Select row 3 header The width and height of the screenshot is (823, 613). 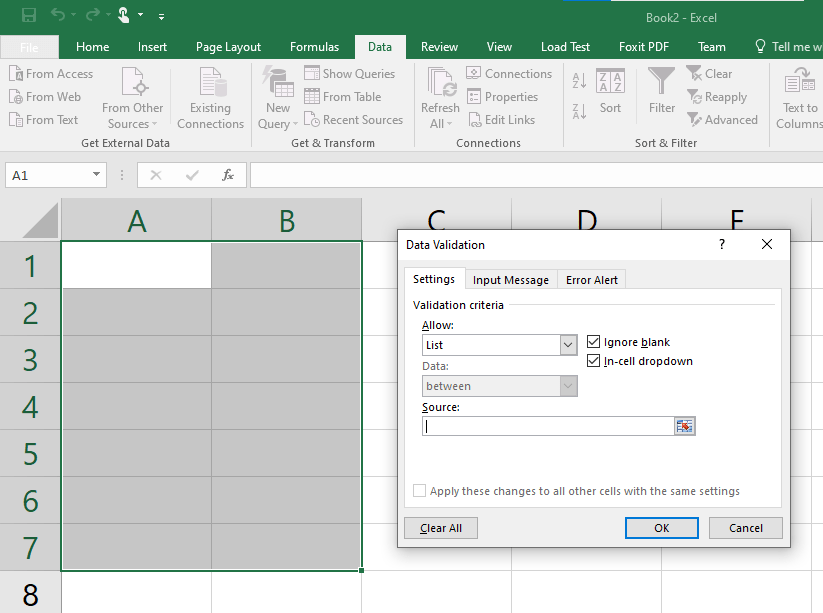tap(30, 360)
